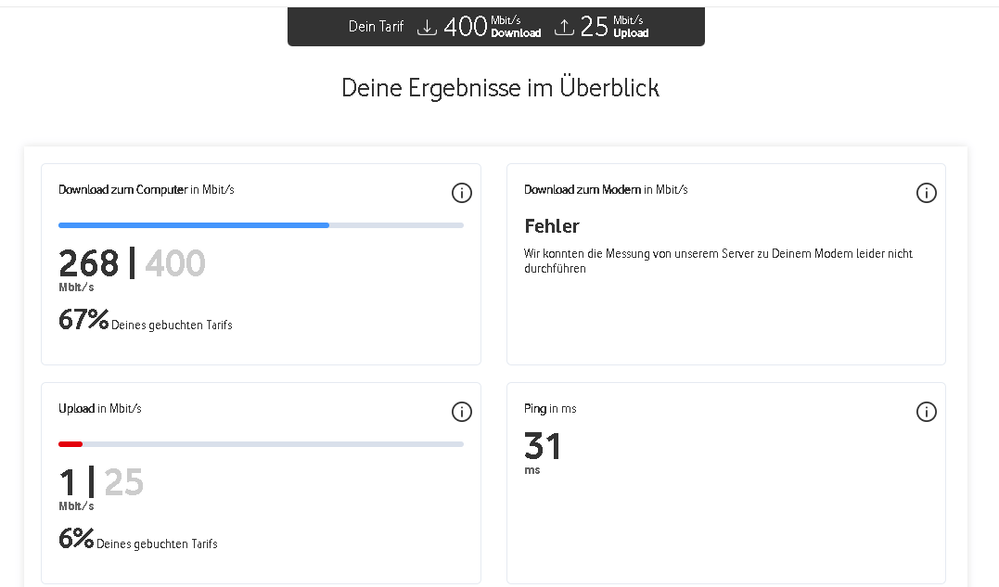Click the 1 Mbit/s upload result
Screen dimensions: 999x587
pos(67,483)
